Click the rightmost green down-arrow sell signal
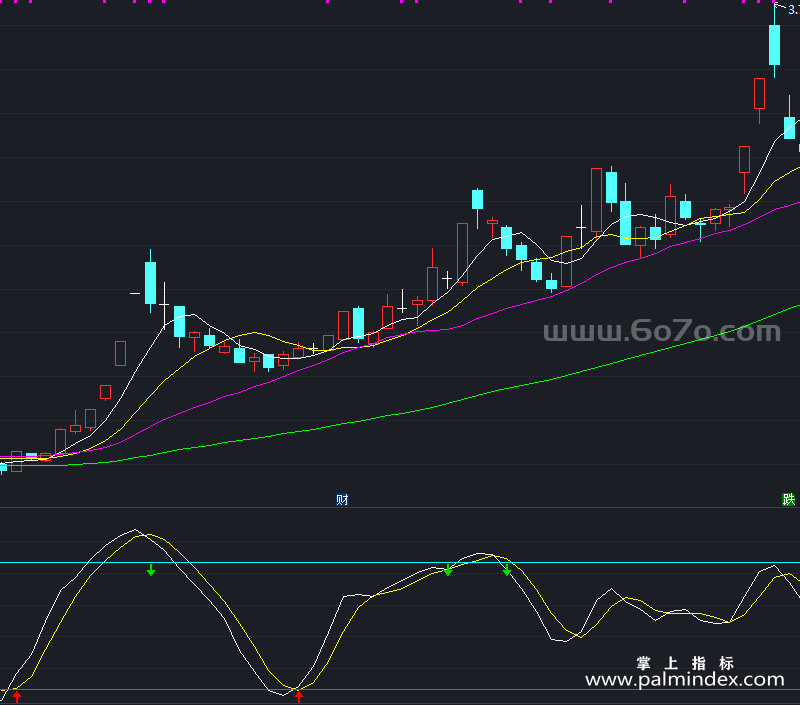800x705 pixels. (507, 570)
